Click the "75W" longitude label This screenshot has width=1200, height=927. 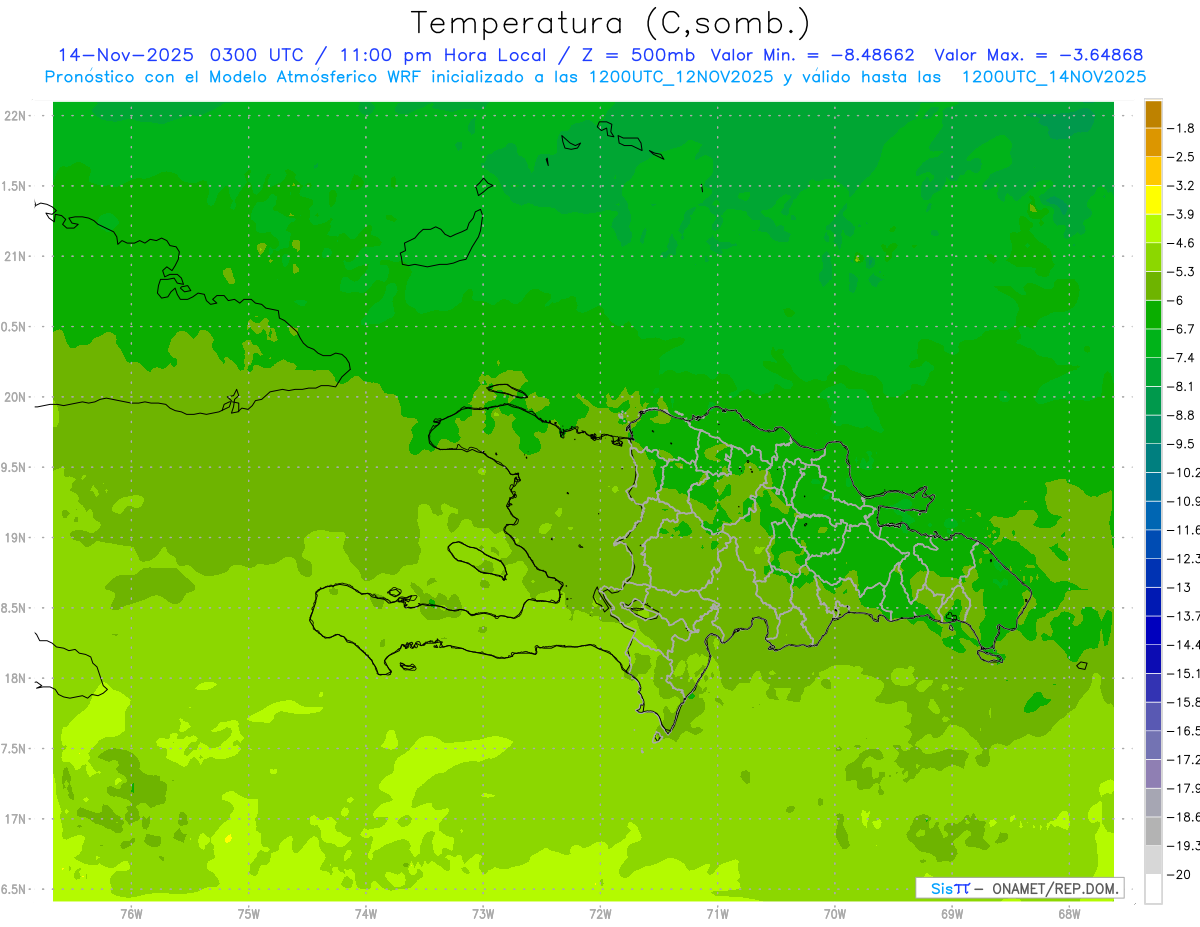pyautogui.click(x=249, y=913)
